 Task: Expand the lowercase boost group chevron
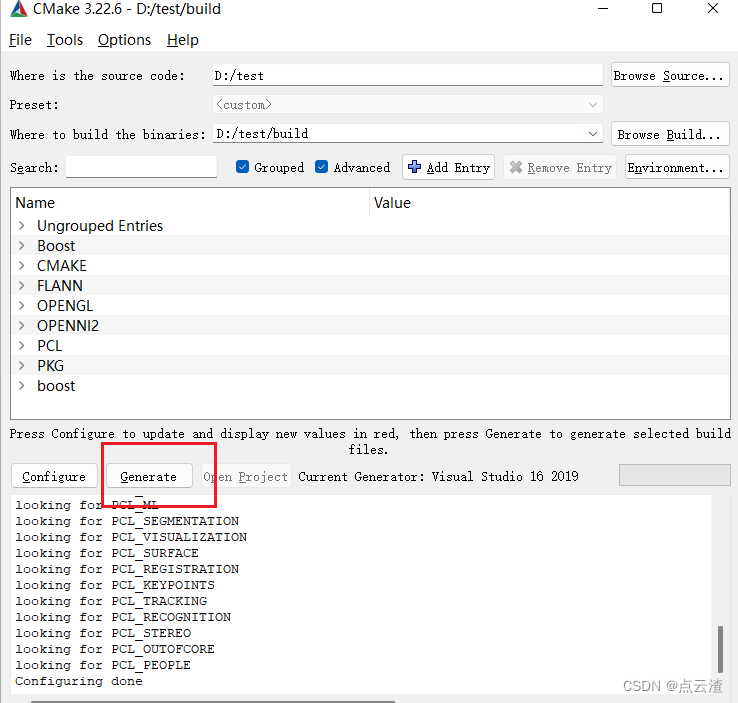pyautogui.click(x=22, y=385)
